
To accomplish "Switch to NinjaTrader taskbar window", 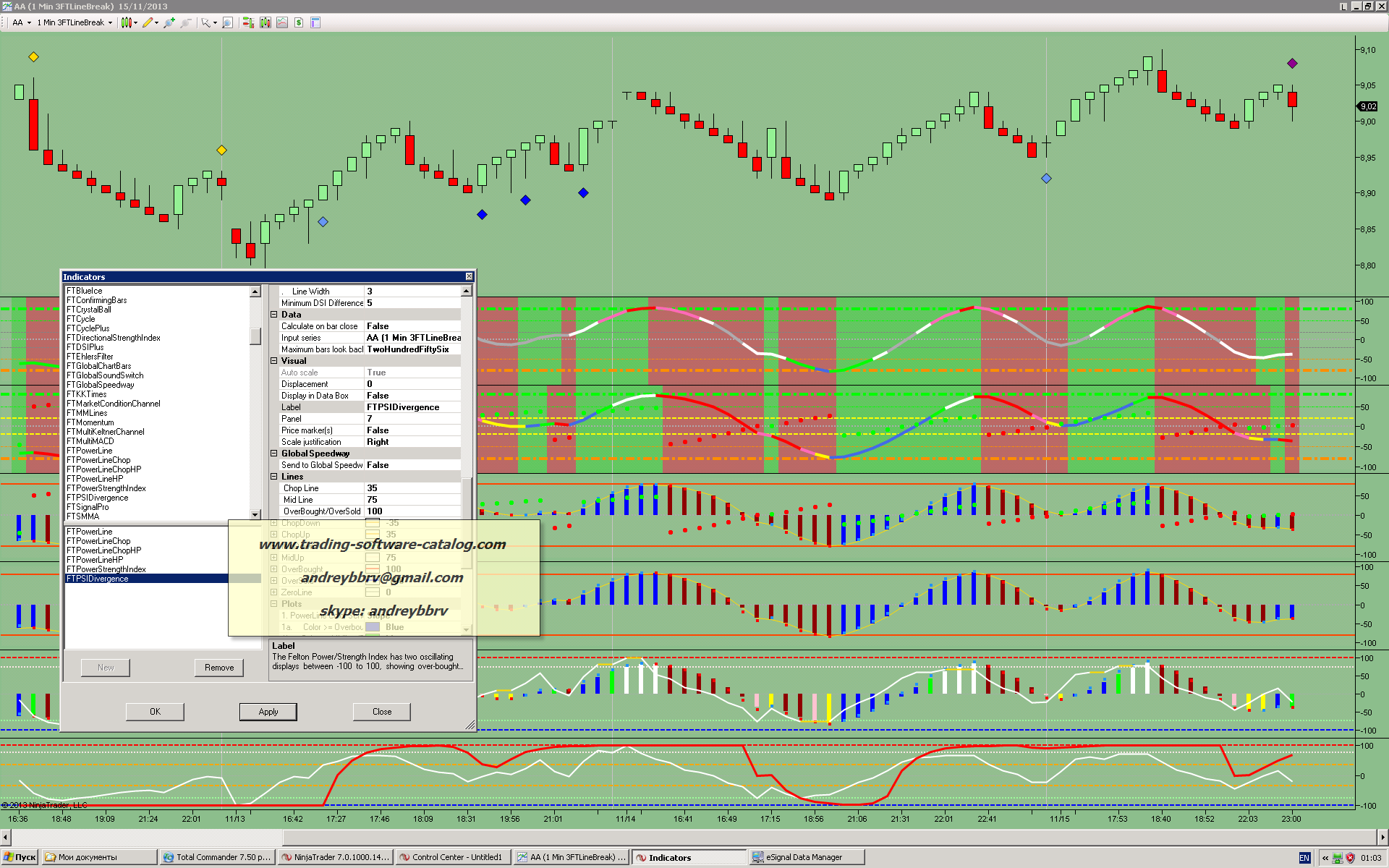I will click(336, 857).
